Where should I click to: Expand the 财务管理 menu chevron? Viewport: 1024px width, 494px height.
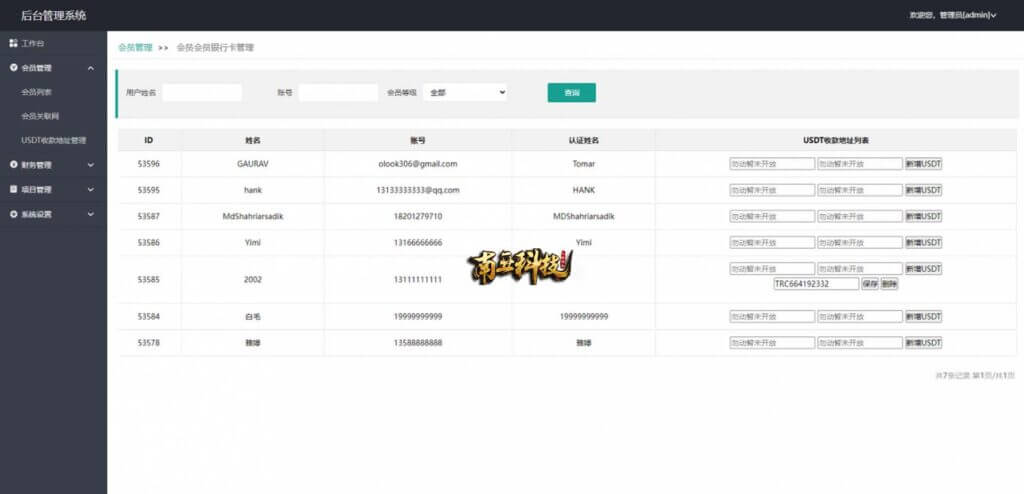click(91, 165)
